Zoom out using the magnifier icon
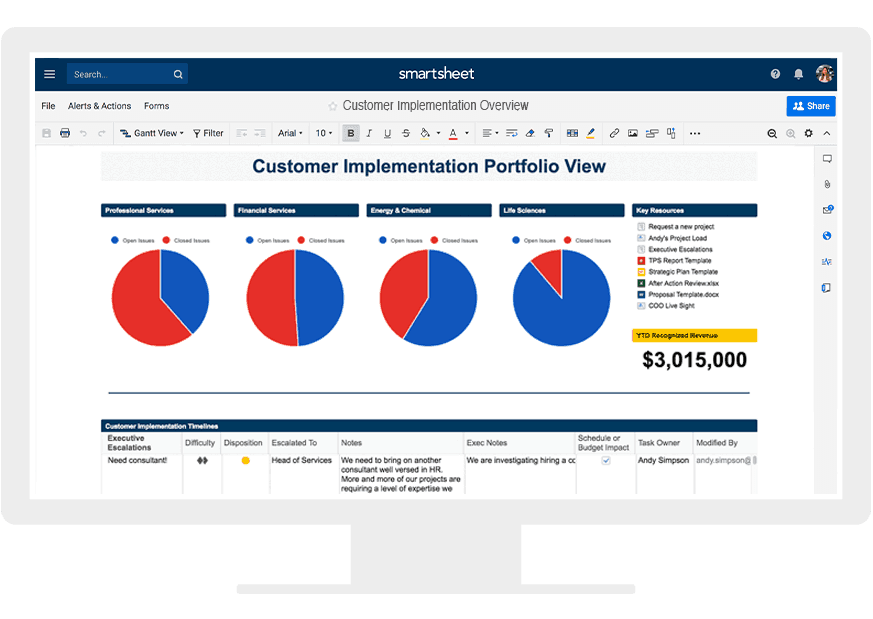 (x=772, y=133)
